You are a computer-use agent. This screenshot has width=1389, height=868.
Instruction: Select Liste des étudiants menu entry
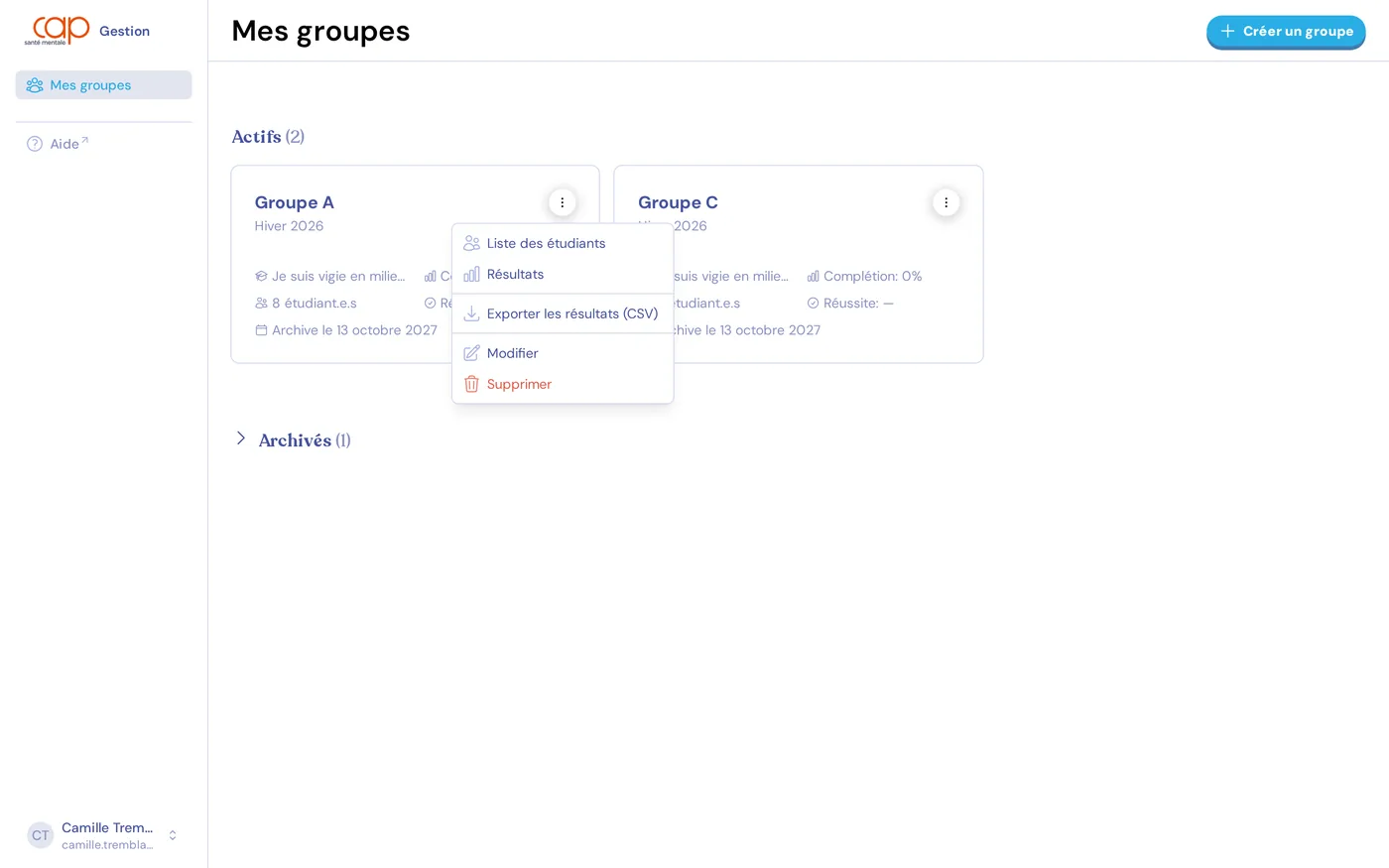tap(563, 243)
